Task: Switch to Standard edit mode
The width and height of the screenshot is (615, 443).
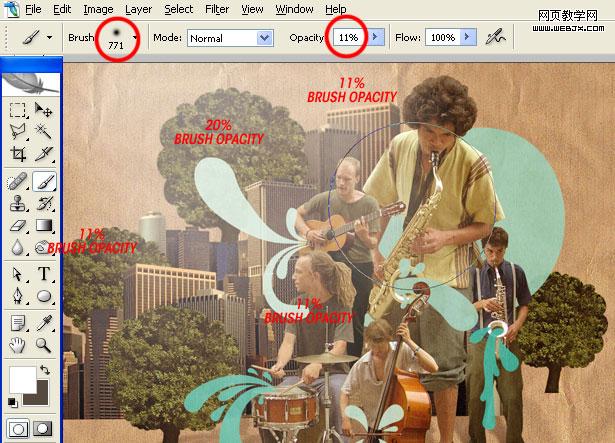Action: (18, 428)
